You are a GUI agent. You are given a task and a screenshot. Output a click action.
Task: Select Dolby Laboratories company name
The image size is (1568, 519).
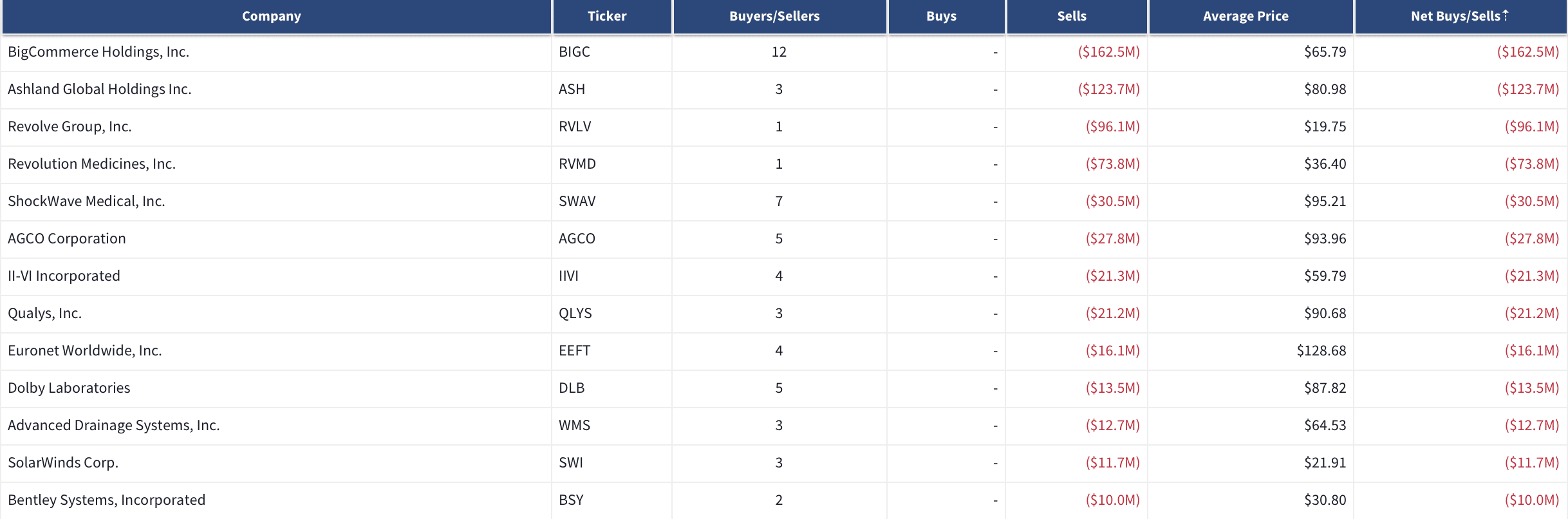69,388
